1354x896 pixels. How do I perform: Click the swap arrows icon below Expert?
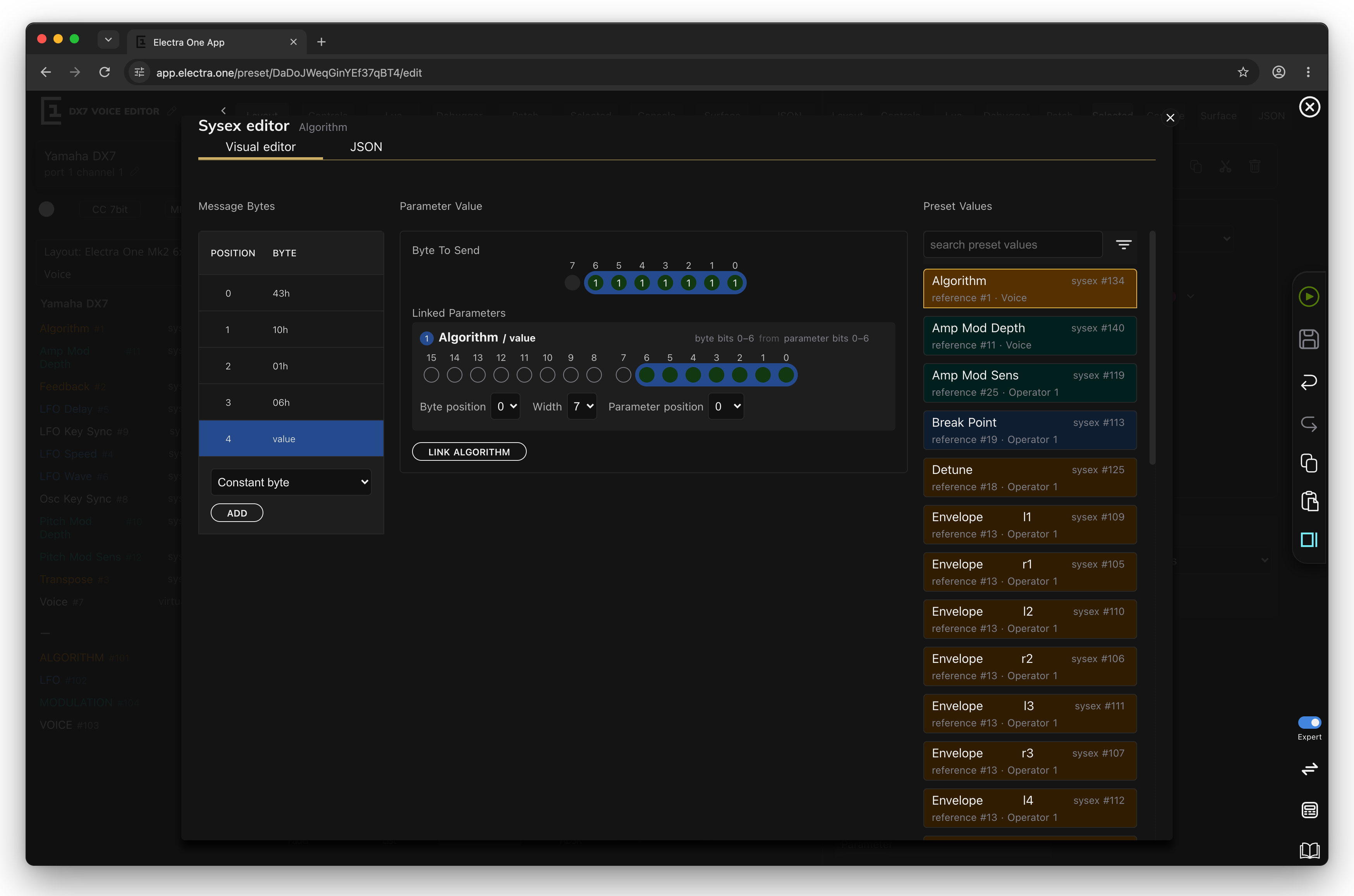1309,769
